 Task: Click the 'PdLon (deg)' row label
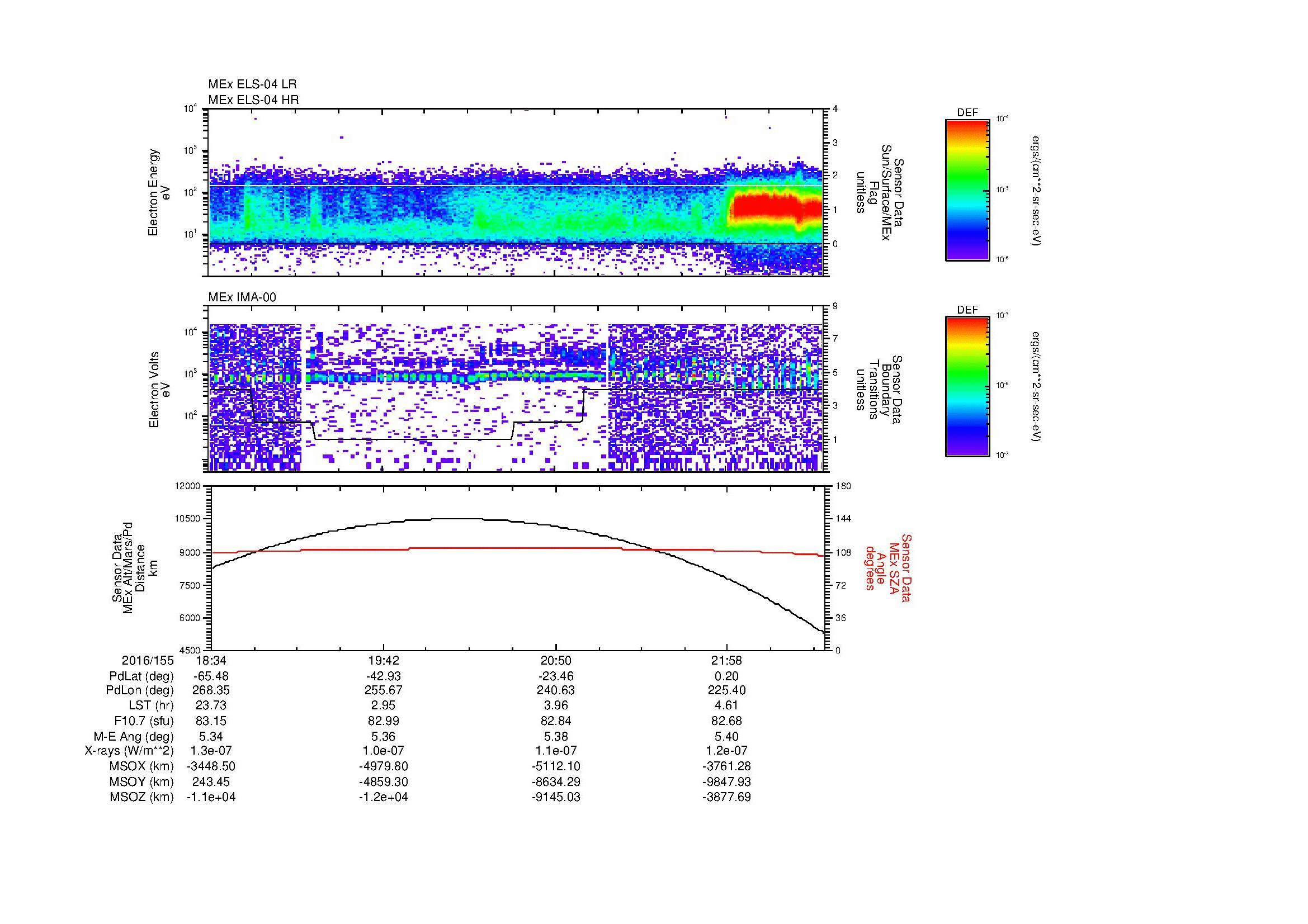pyautogui.click(x=140, y=690)
